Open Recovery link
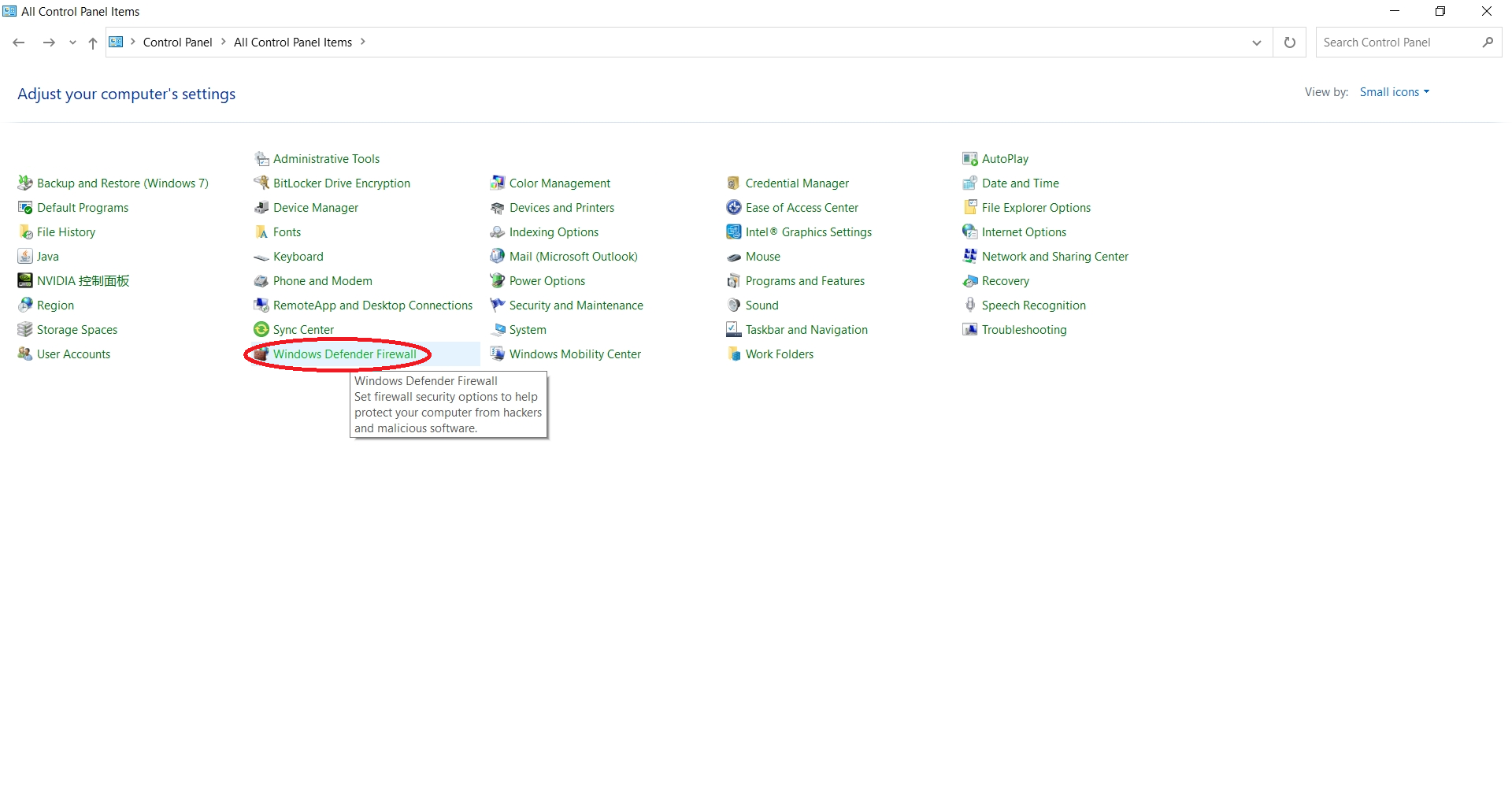 pyautogui.click(x=1006, y=281)
